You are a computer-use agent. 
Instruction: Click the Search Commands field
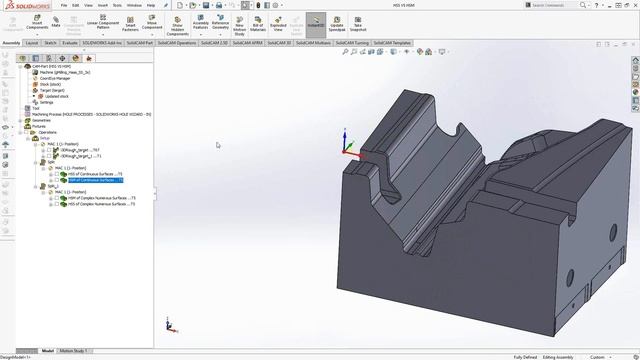[551, 5]
